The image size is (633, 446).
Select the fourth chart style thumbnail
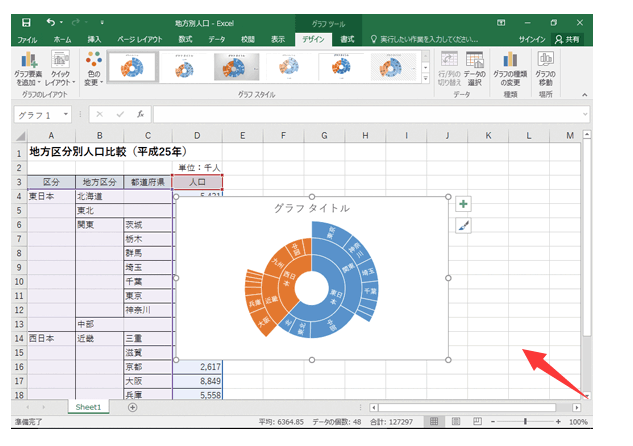tap(289, 67)
